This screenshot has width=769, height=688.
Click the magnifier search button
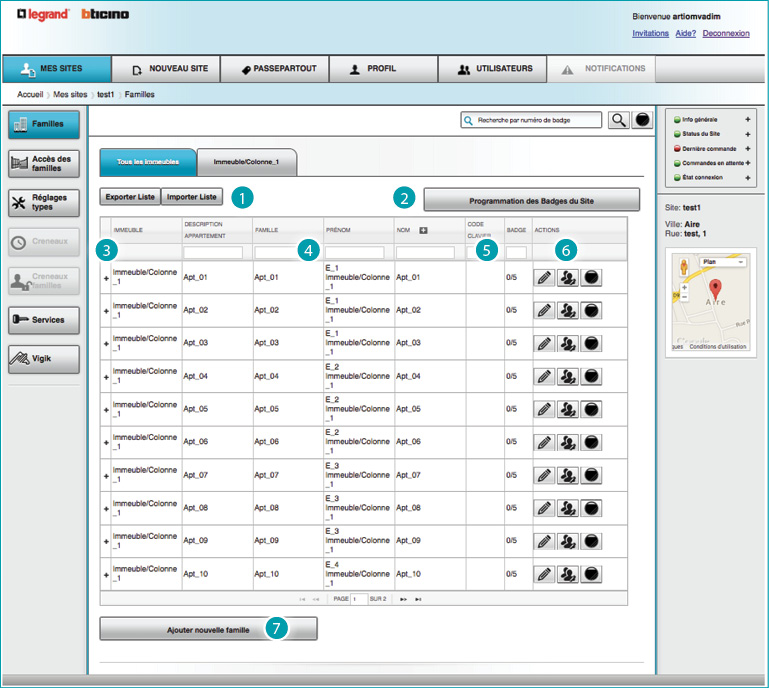coord(619,120)
